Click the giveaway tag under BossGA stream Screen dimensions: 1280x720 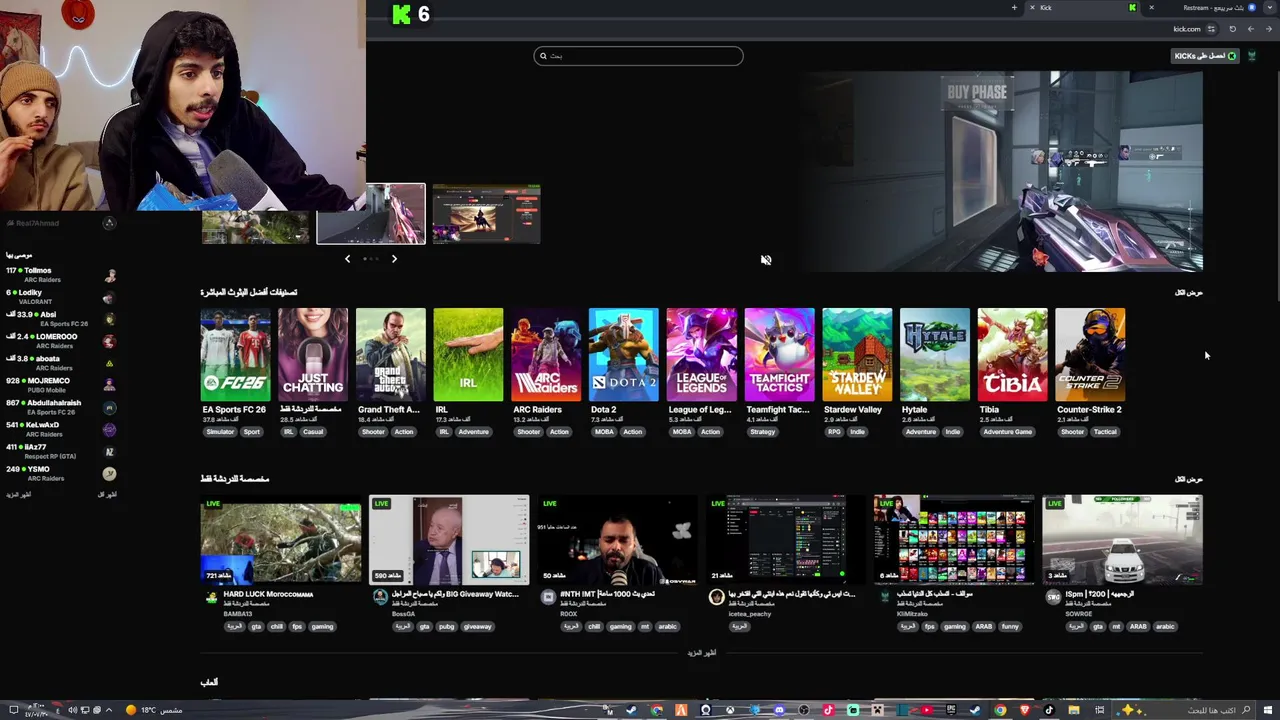[x=477, y=627]
